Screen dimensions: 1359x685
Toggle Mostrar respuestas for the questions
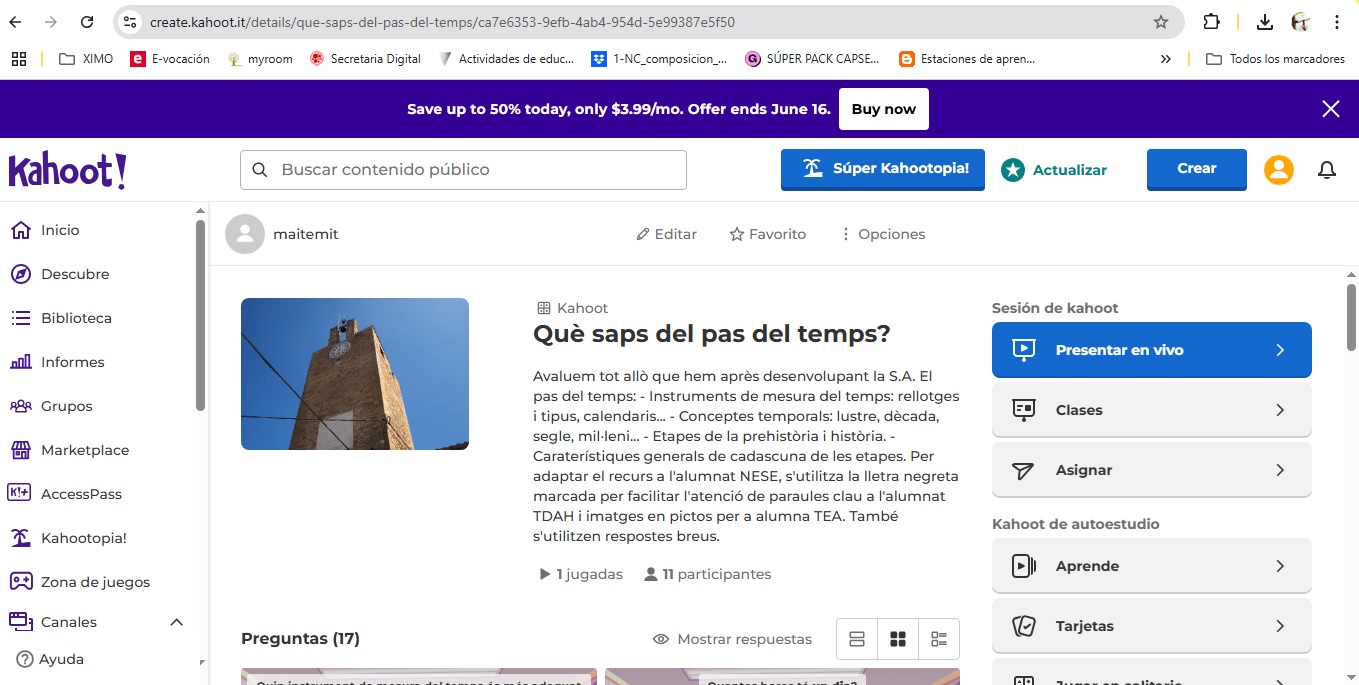[733, 638]
